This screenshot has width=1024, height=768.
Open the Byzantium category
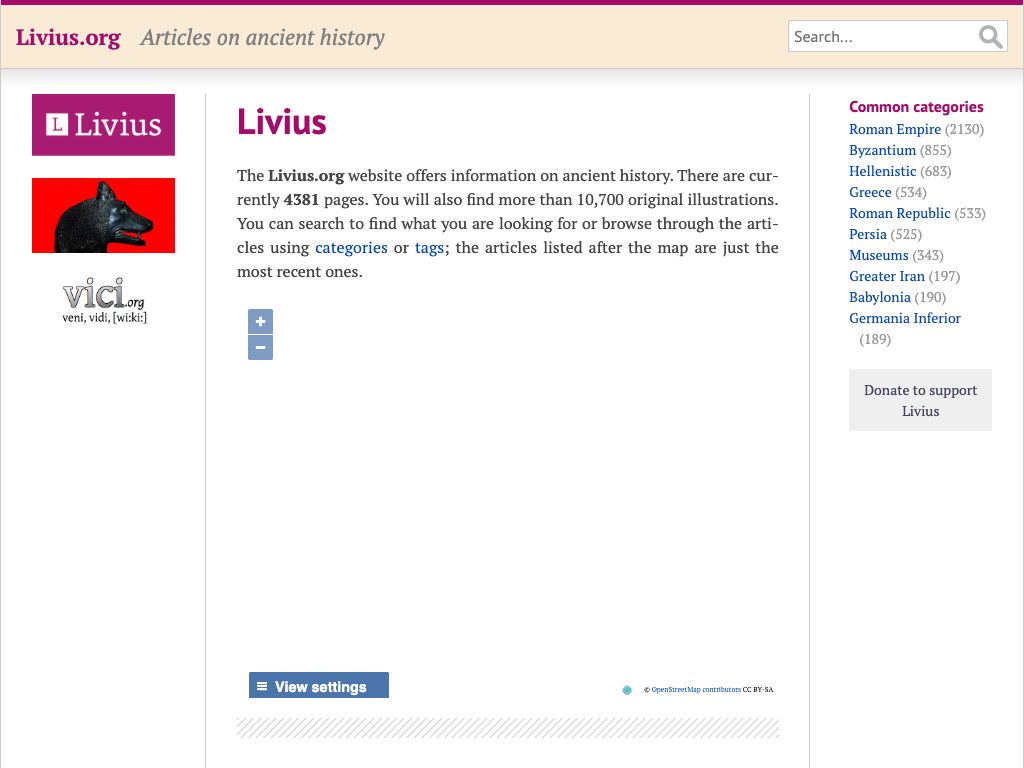click(882, 150)
